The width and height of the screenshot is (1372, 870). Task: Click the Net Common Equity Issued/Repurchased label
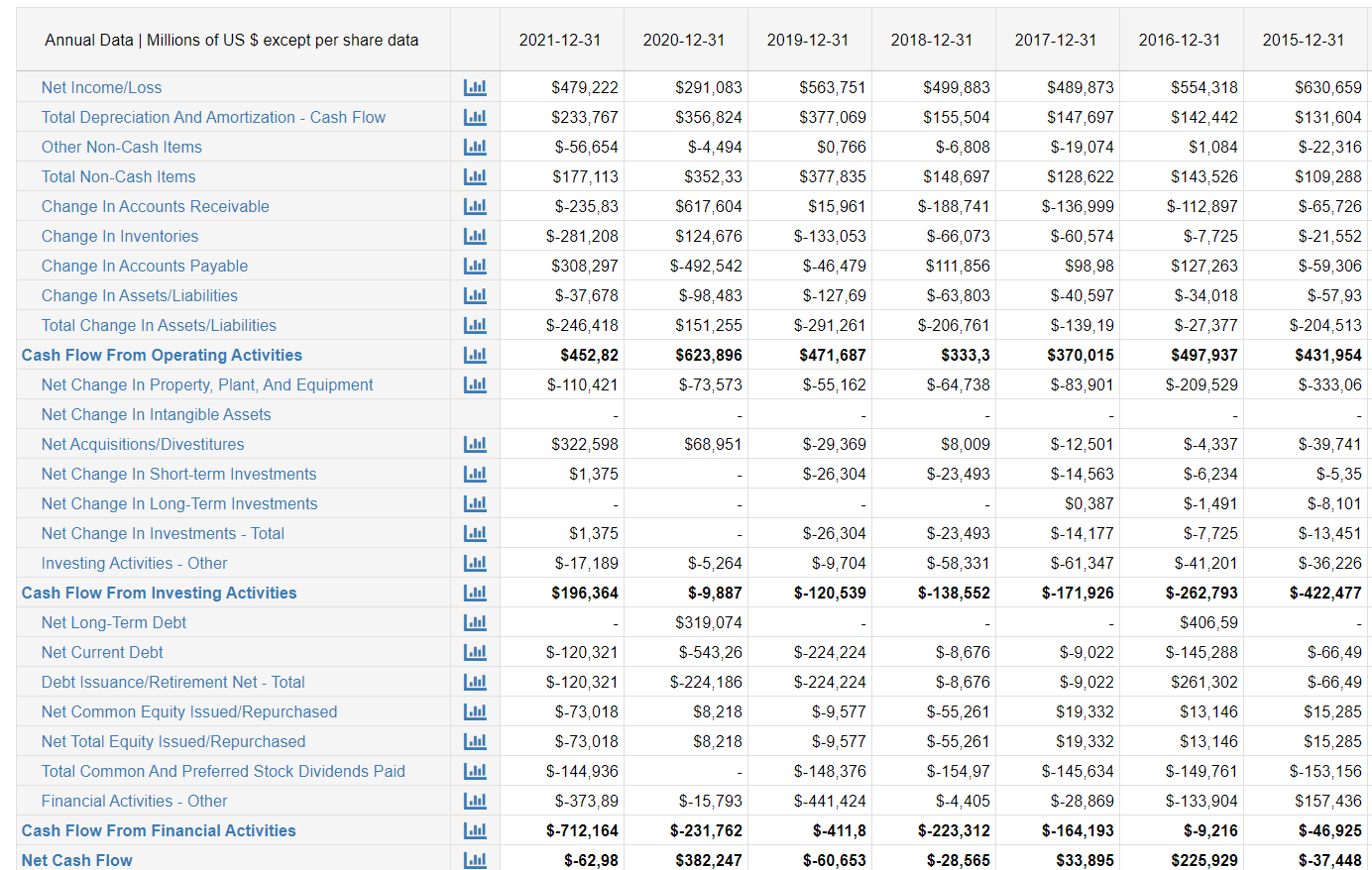click(188, 711)
